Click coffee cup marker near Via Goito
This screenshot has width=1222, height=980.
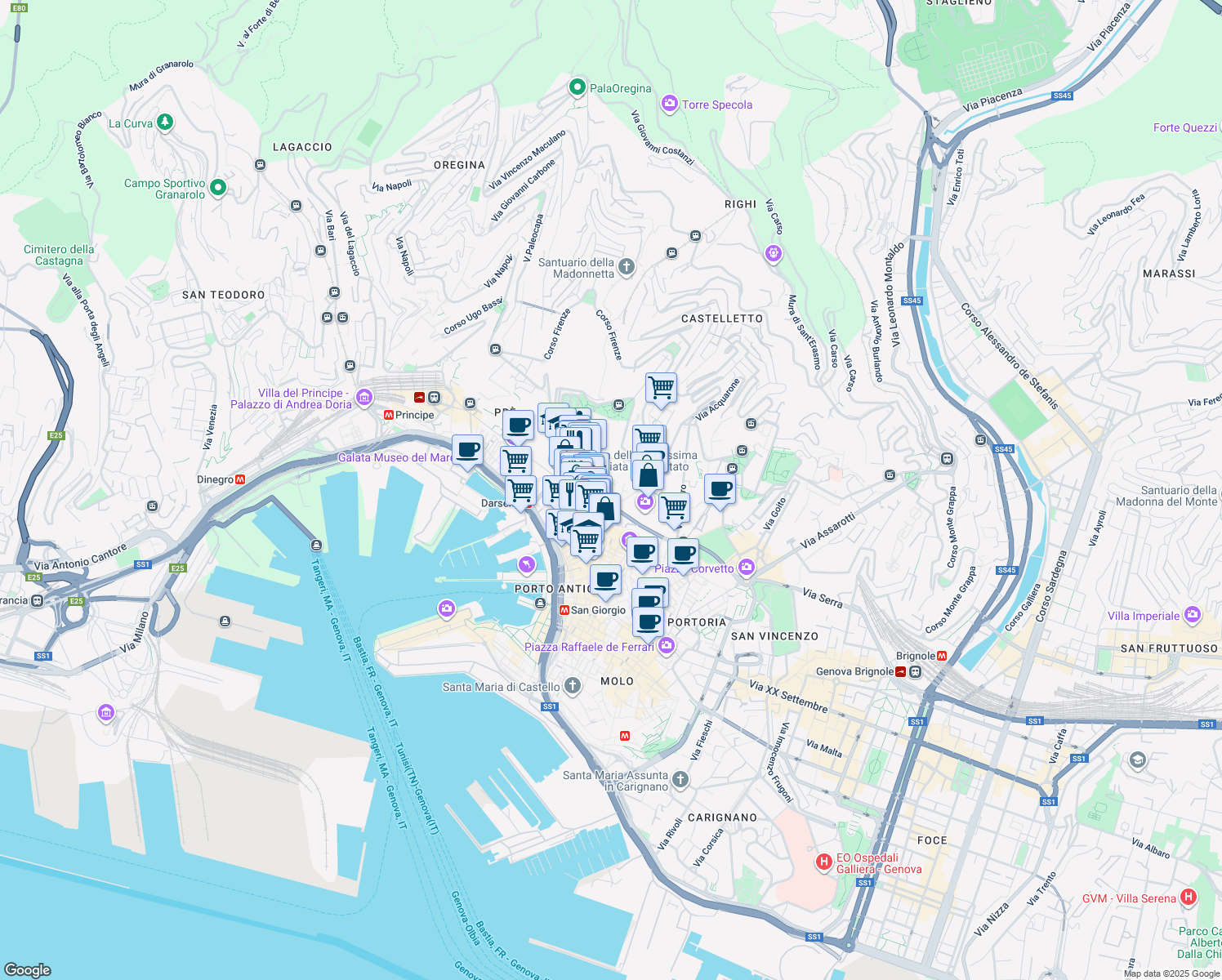tap(720, 490)
